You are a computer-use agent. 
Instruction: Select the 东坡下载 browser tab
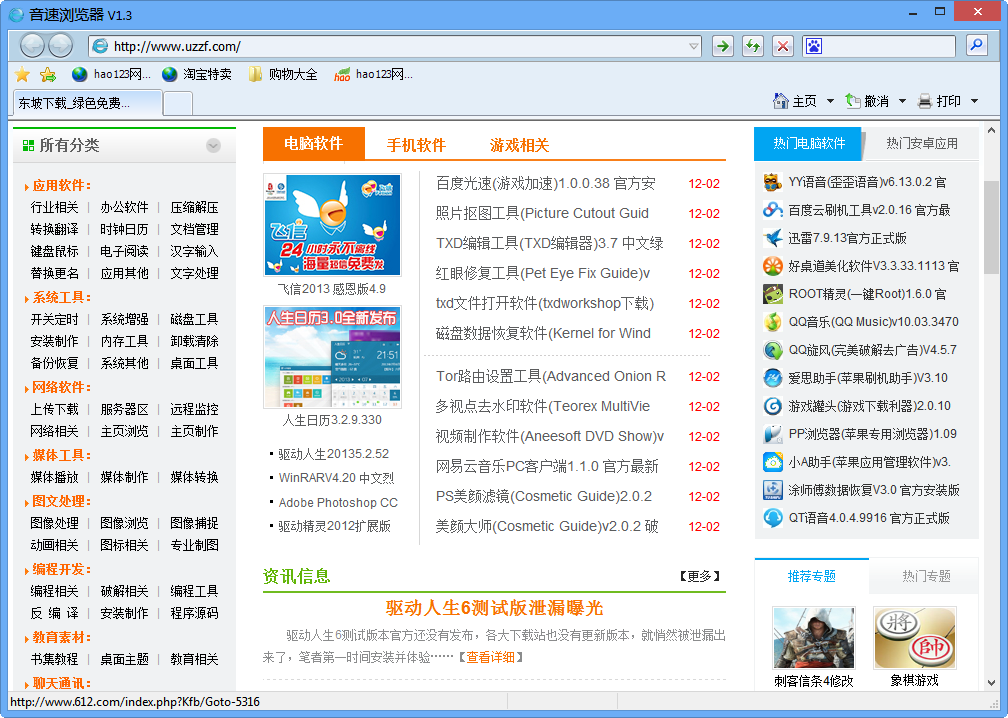point(87,103)
